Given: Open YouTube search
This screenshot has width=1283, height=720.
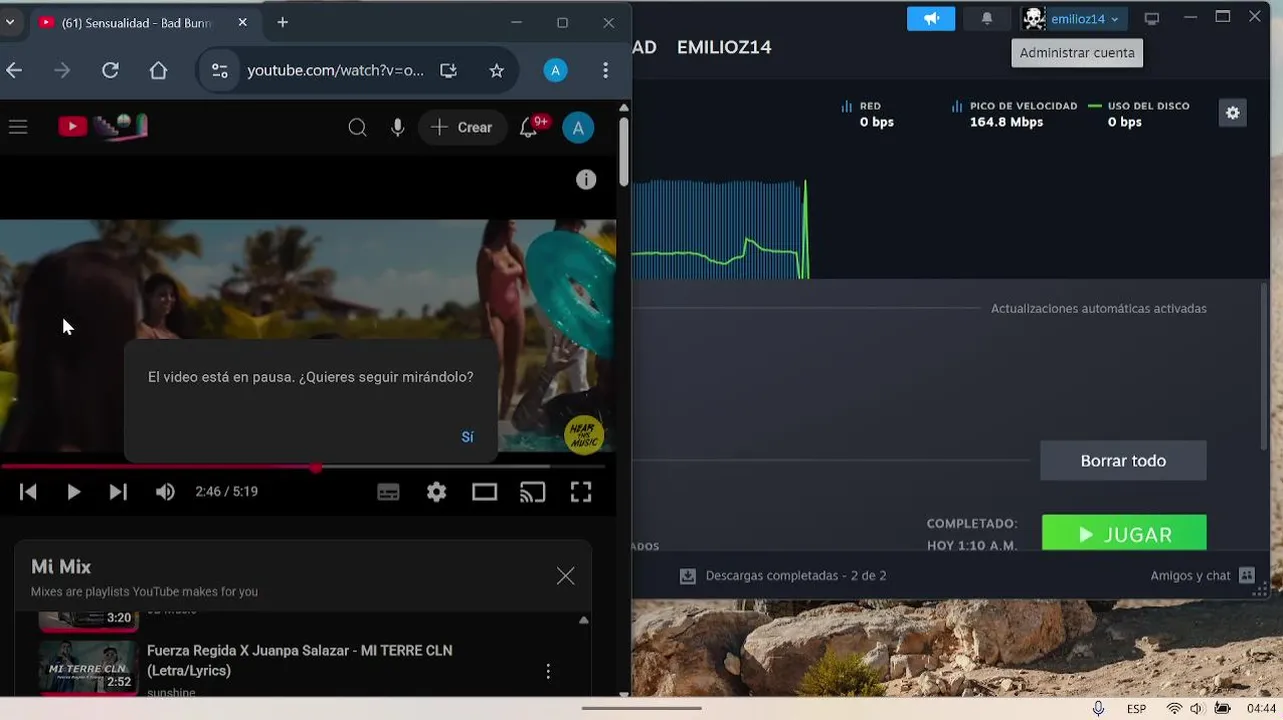Looking at the screenshot, I should pyautogui.click(x=357, y=127).
